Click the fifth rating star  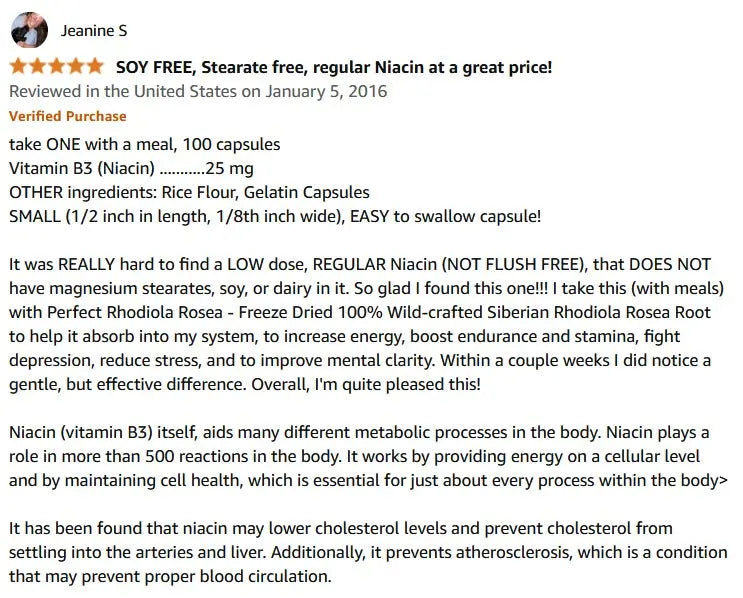coord(94,67)
